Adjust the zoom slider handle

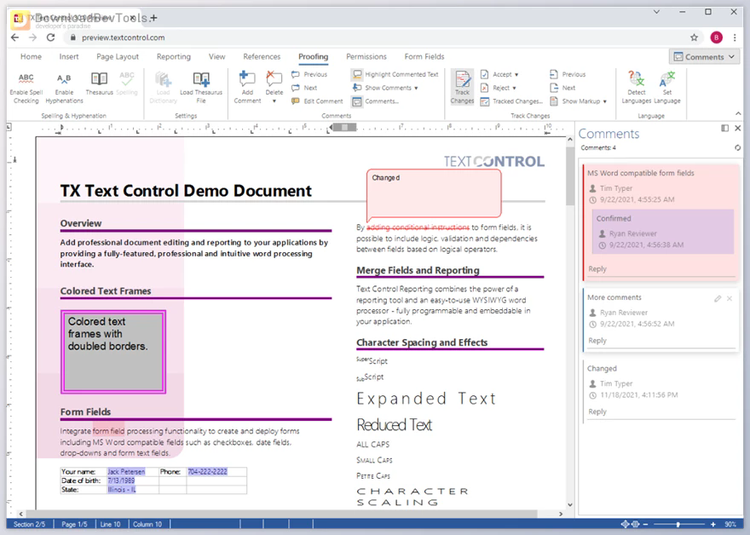point(678,524)
